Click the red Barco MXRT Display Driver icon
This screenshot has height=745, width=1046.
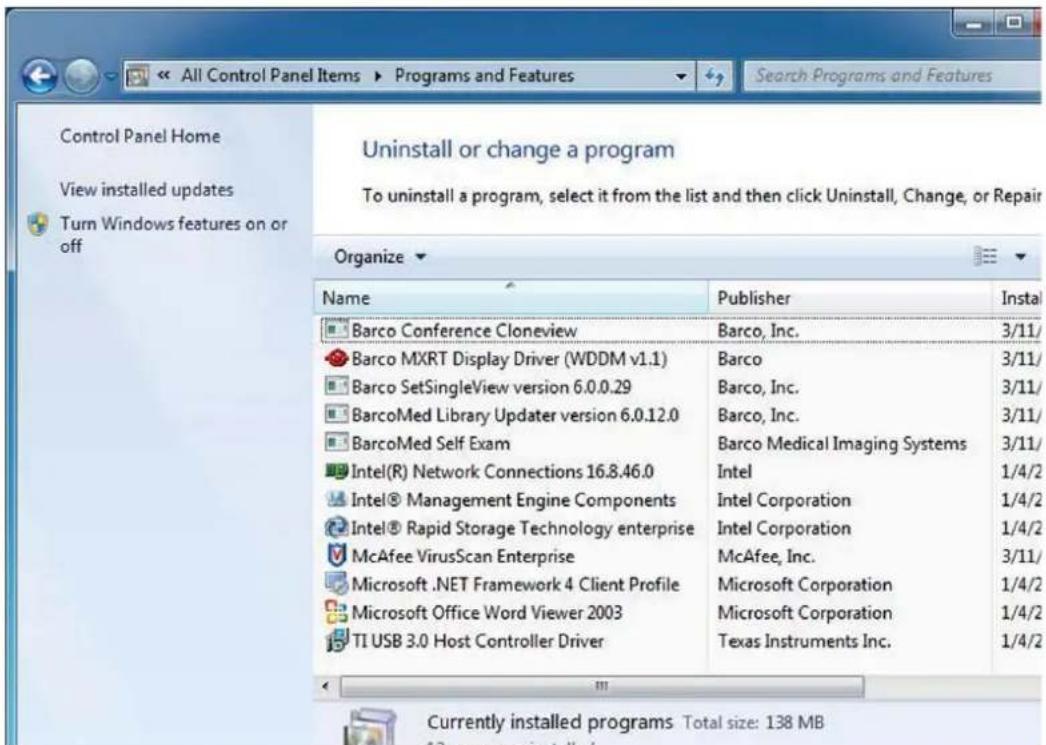pos(336,358)
